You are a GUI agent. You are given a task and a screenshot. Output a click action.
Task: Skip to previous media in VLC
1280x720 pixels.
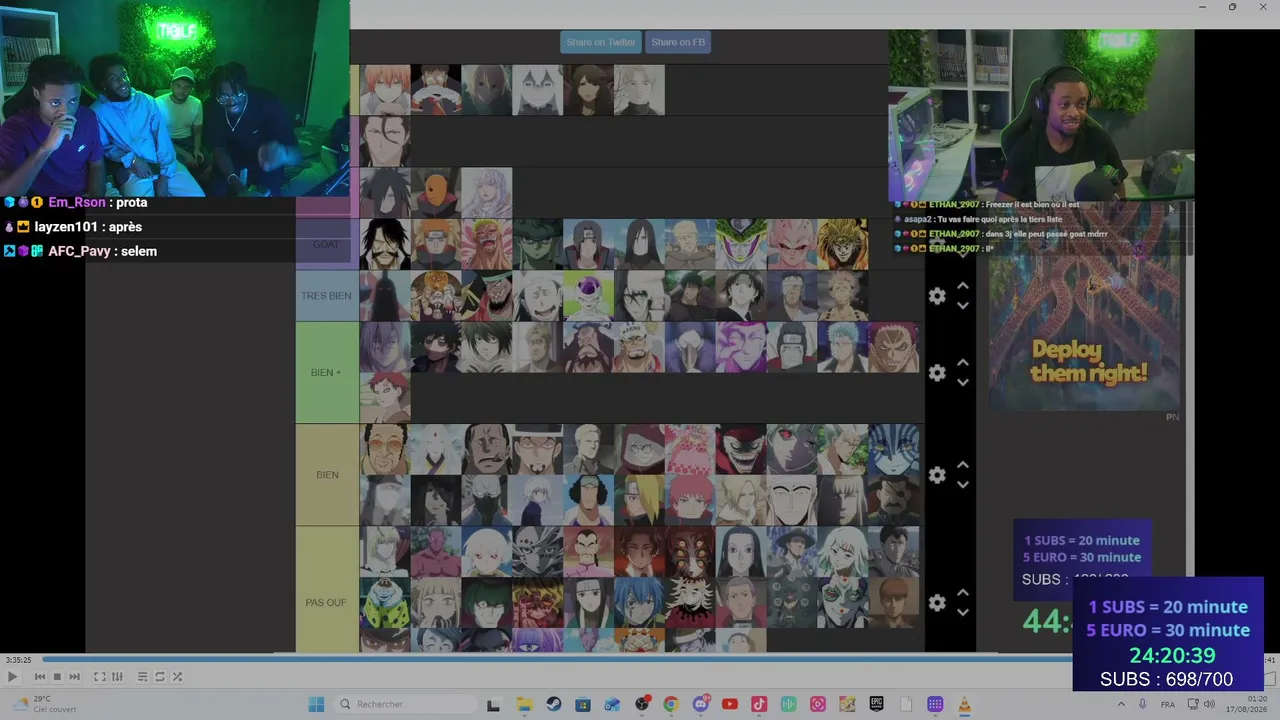tap(40, 677)
